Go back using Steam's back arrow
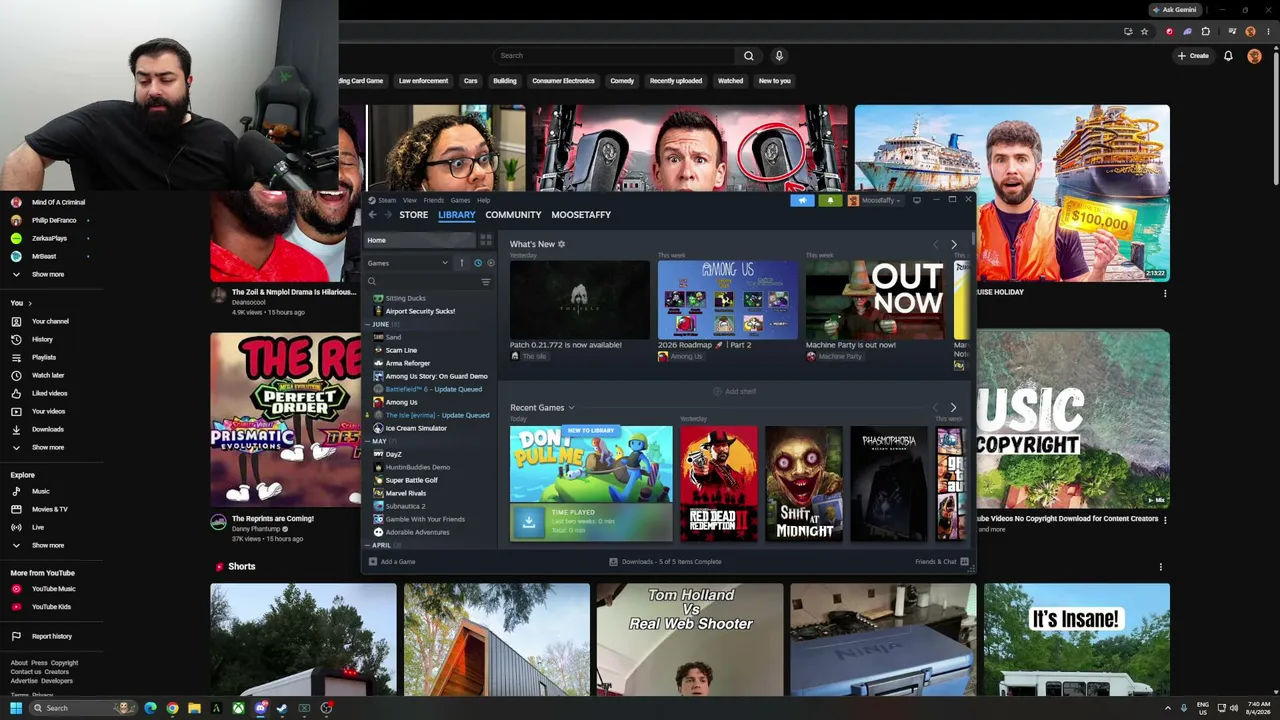The image size is (1280, 720). coord(373,215)
